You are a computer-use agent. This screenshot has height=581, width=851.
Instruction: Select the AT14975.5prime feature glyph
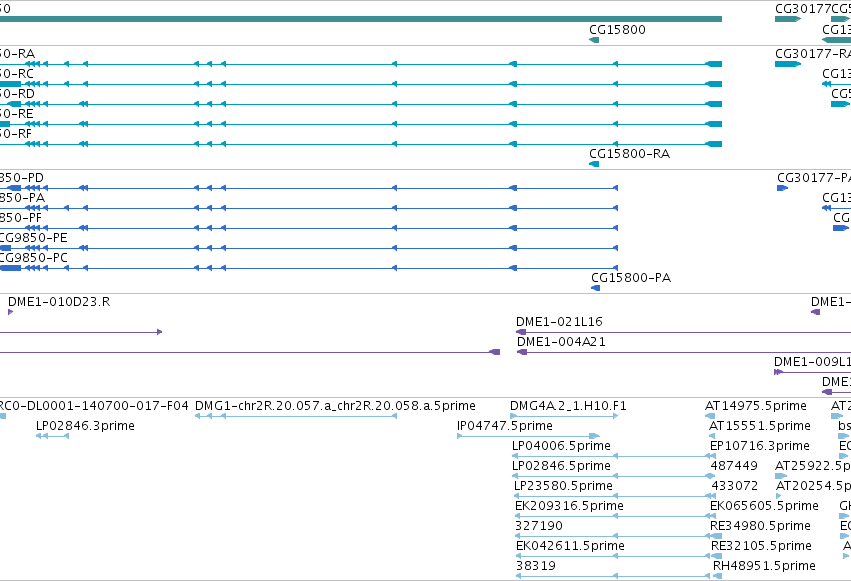pyautogui.click(x=710, y=416)
